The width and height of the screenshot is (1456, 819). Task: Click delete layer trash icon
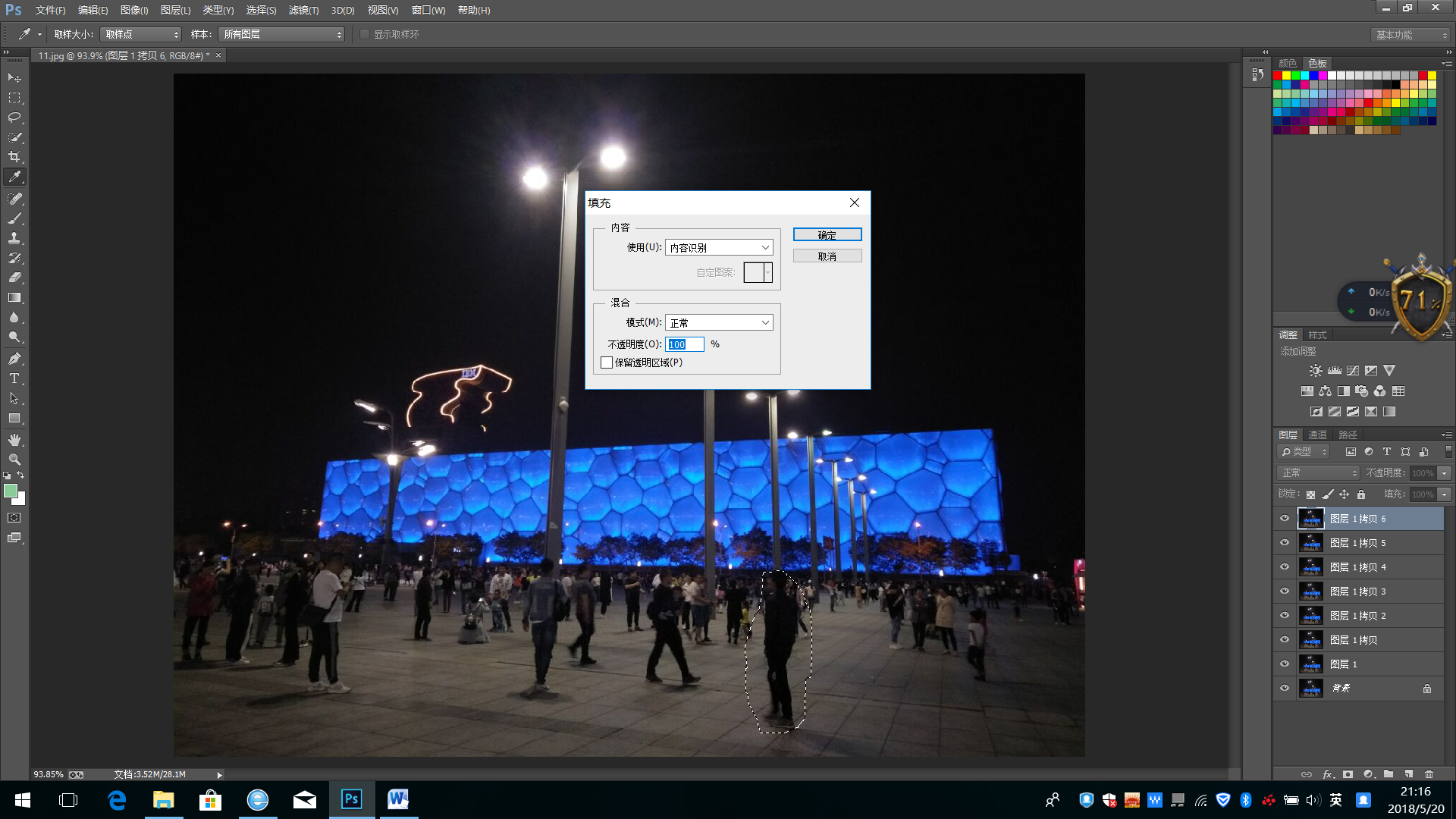pyautogui.click(x=1429, y=774)
